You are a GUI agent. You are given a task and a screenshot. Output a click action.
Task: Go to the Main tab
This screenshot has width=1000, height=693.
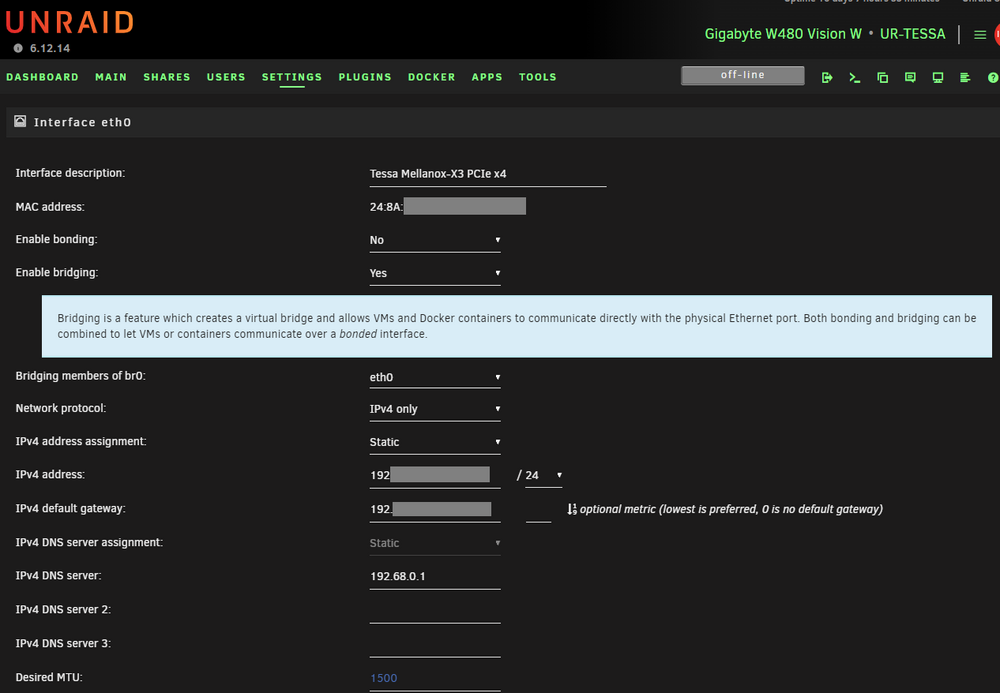tap(111, 77)
